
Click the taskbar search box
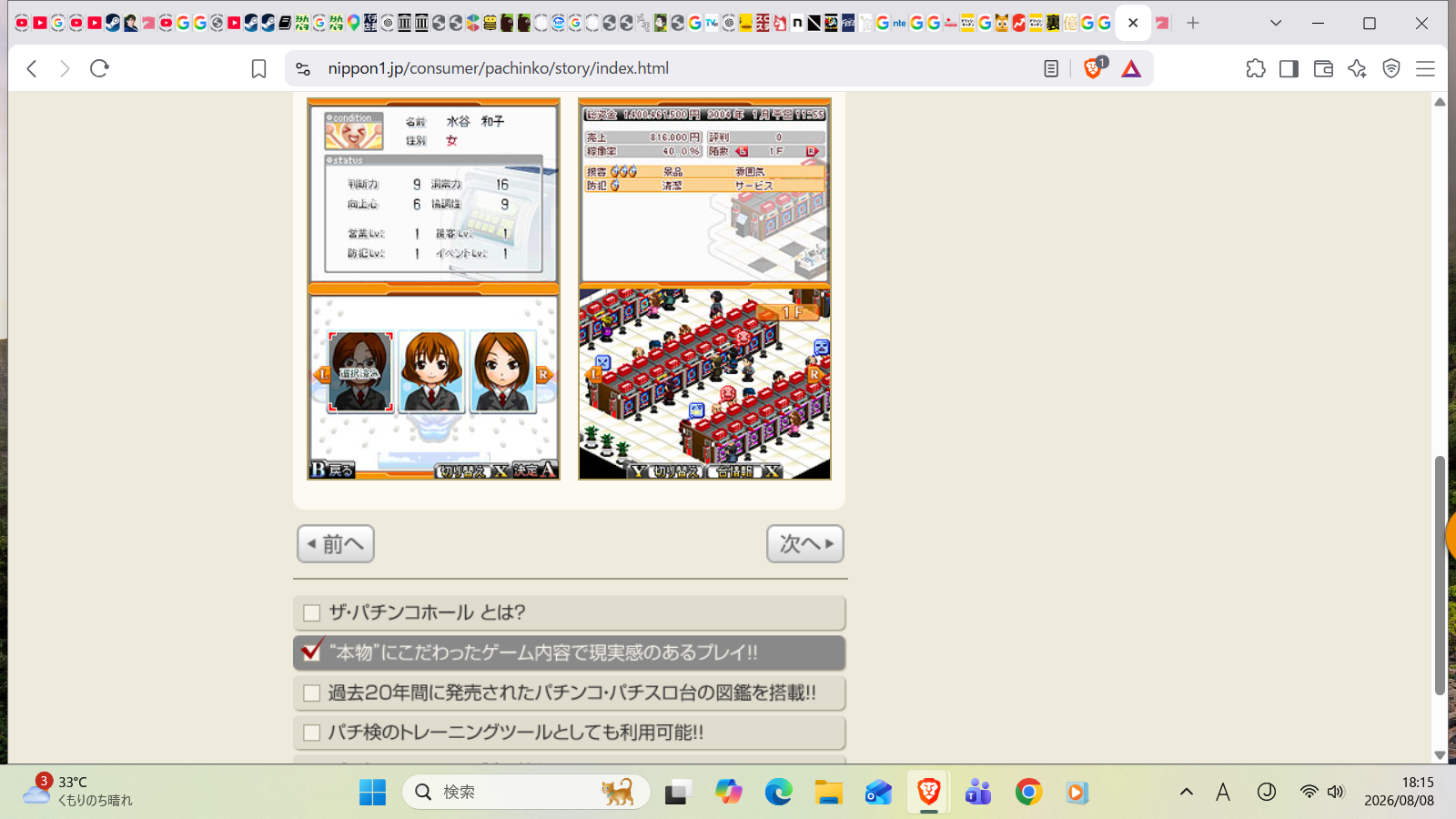[526, 793]
